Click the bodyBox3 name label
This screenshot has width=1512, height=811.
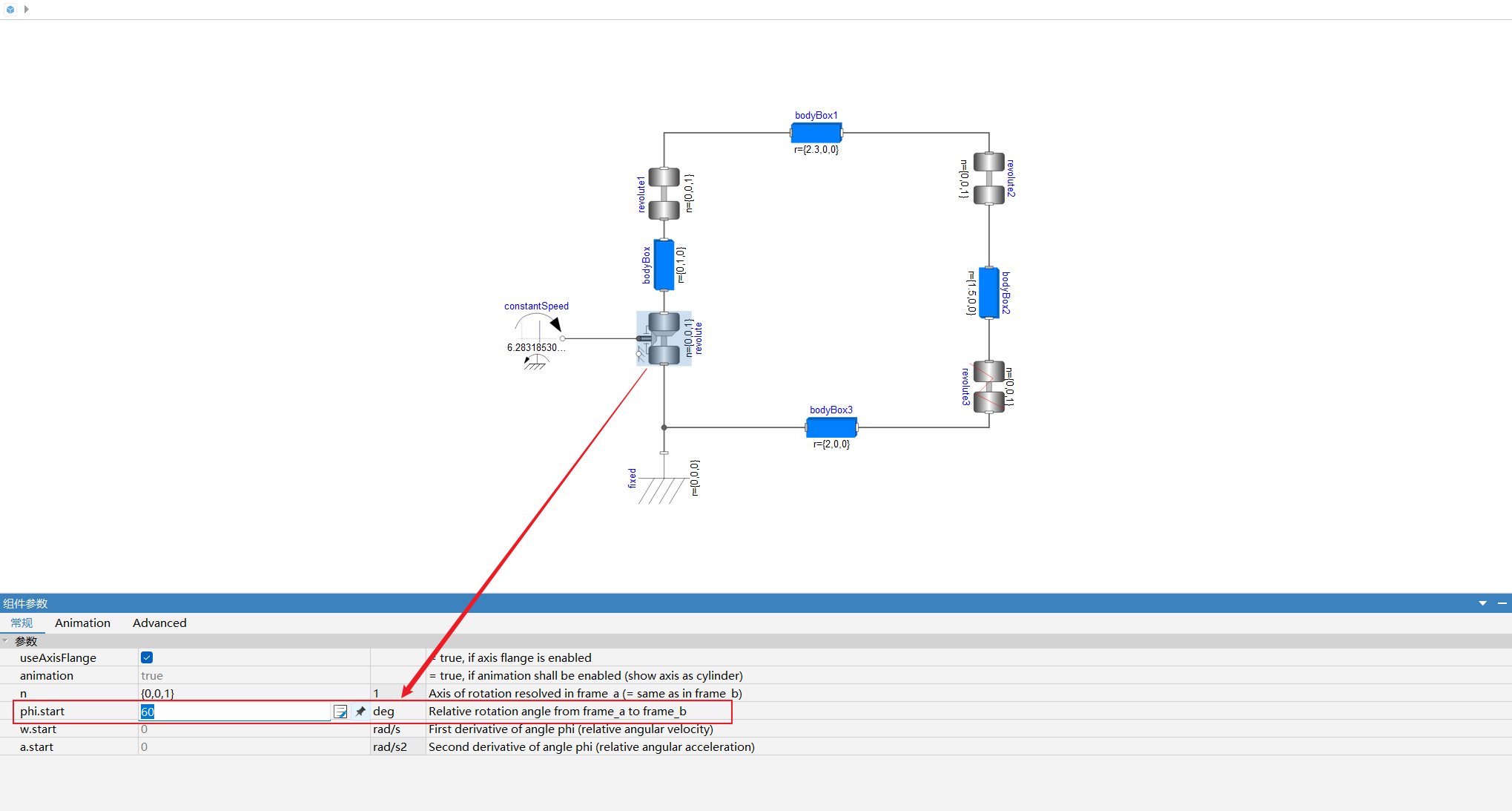click(831, 410)
